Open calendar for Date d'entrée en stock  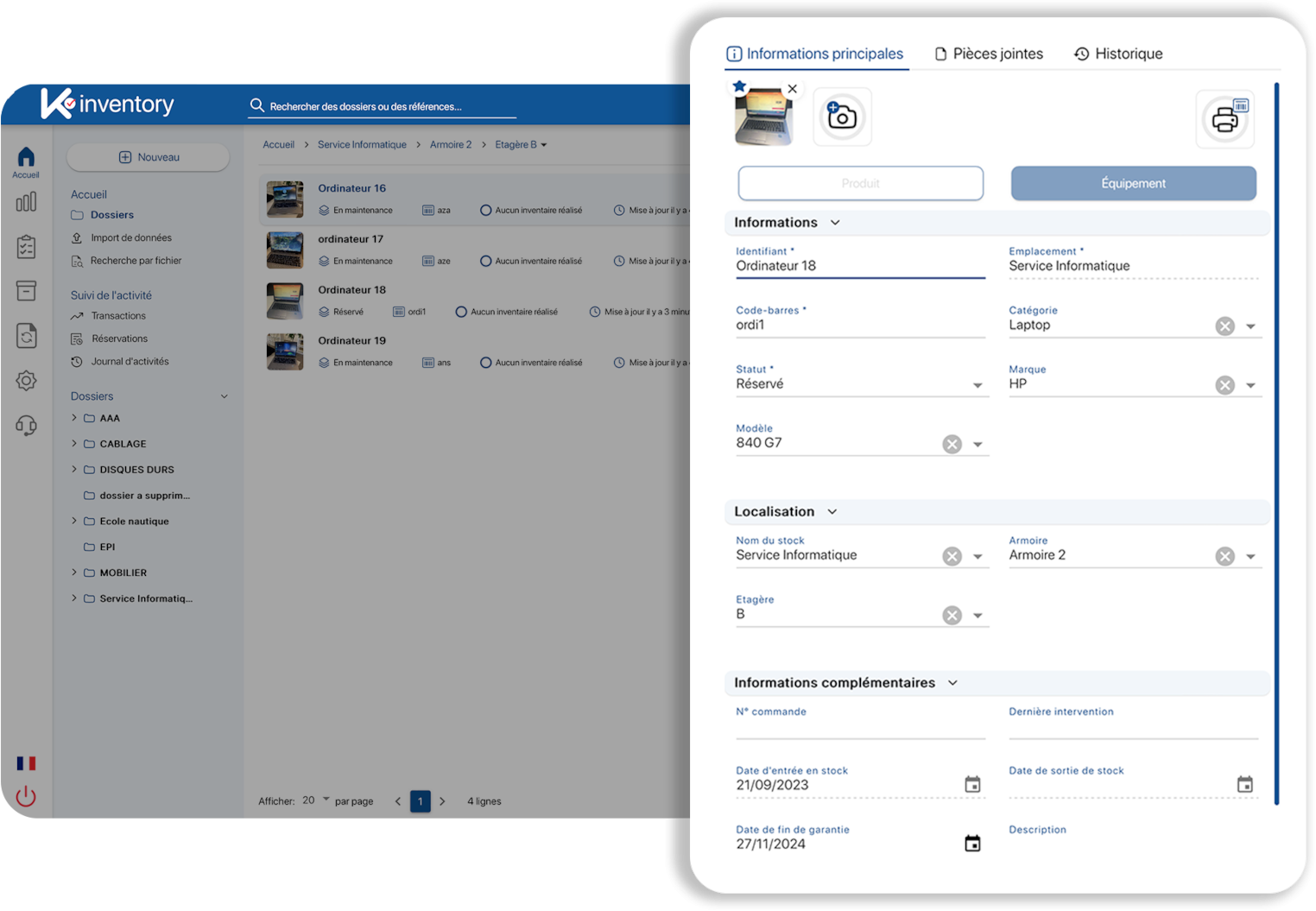coord(972,784)
